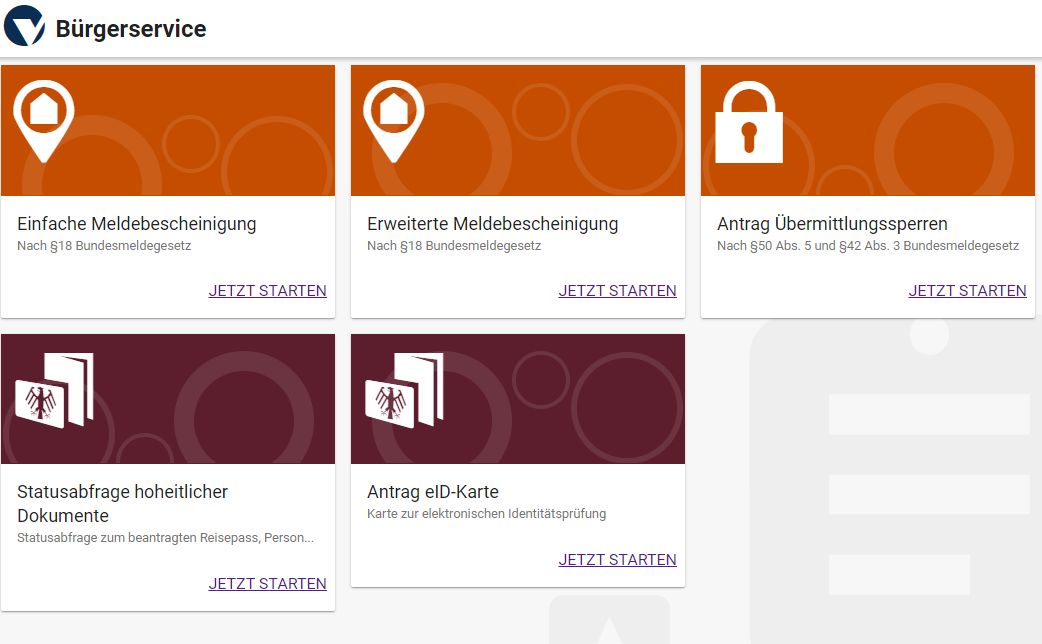Start the Erweiterte Meldebescheinigung via Jetzt Starten

click(617, 291)
